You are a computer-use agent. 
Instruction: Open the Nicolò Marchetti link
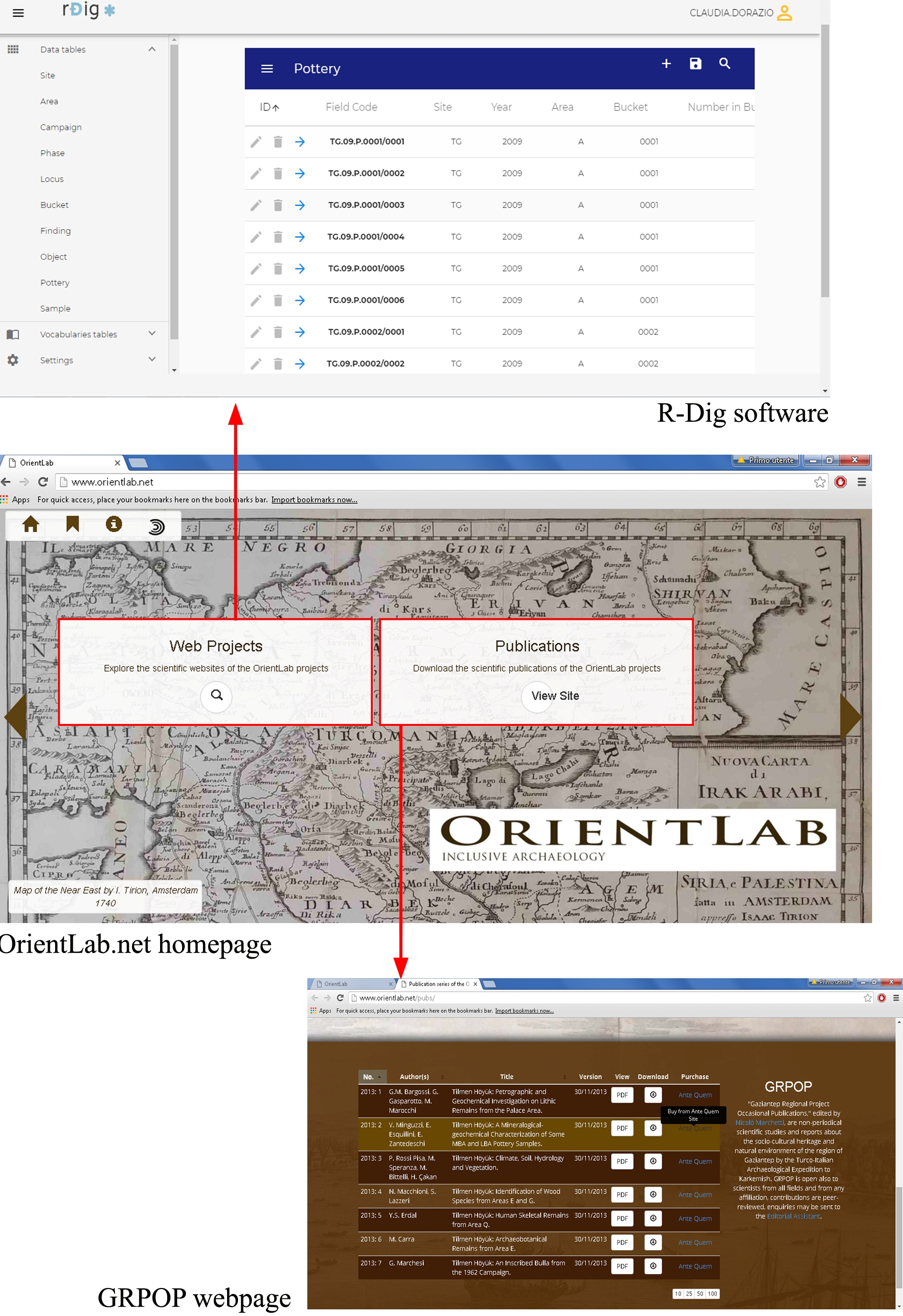coord(759,1122)
